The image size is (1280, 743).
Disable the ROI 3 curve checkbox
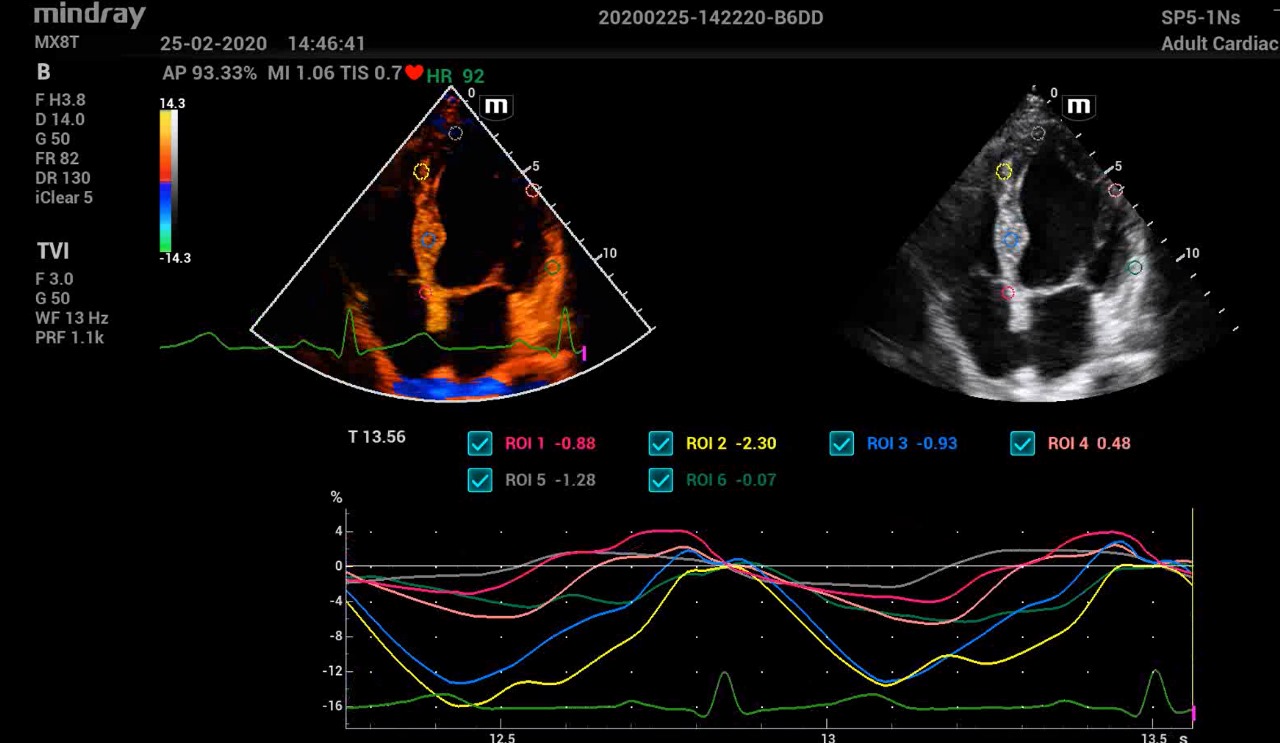click(x=842, y=443)
